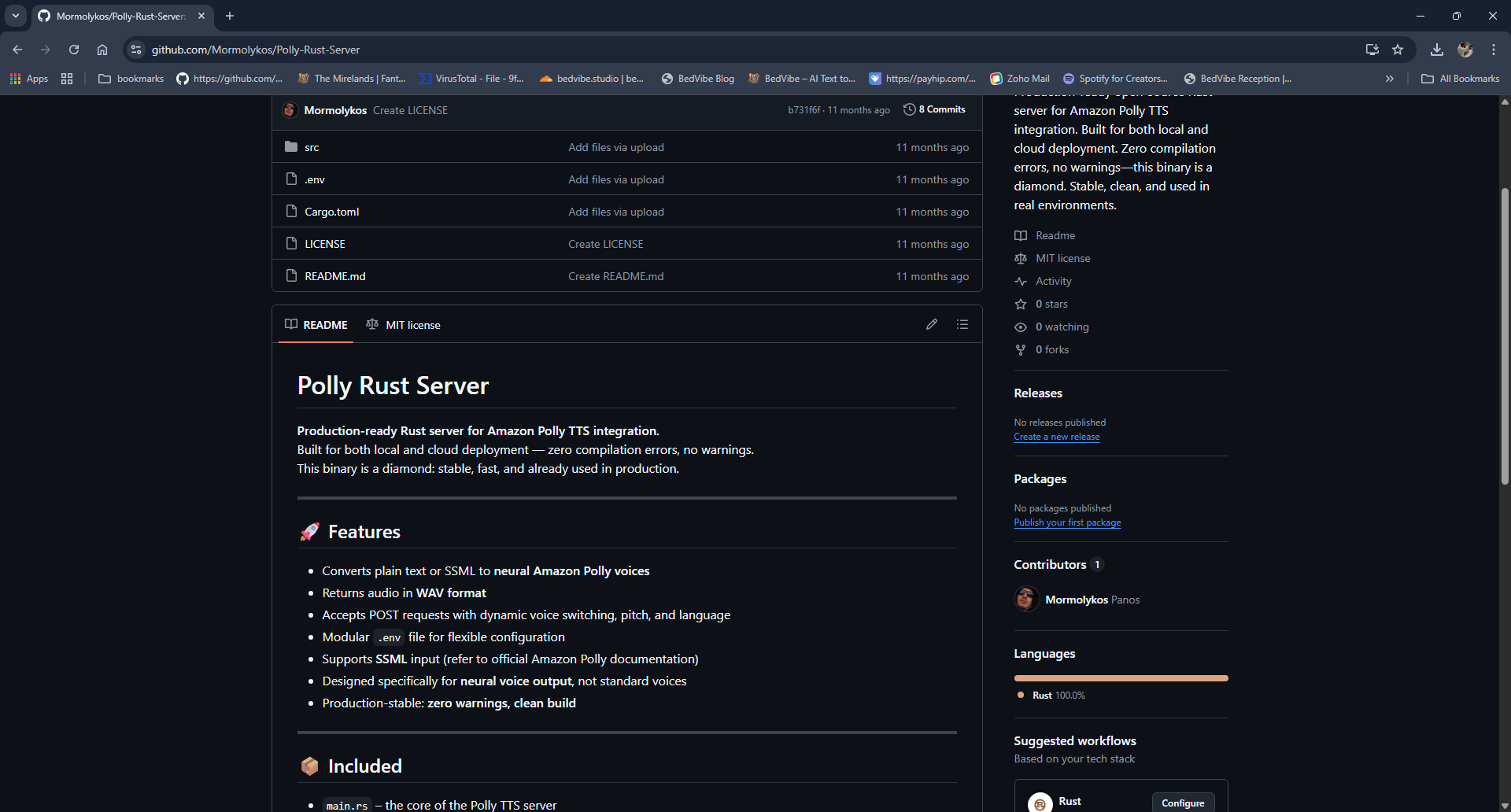This screenshot has width=1511, height=812.
Task: Open the payhip.com bookmark
Action: [x=922, y=79]
